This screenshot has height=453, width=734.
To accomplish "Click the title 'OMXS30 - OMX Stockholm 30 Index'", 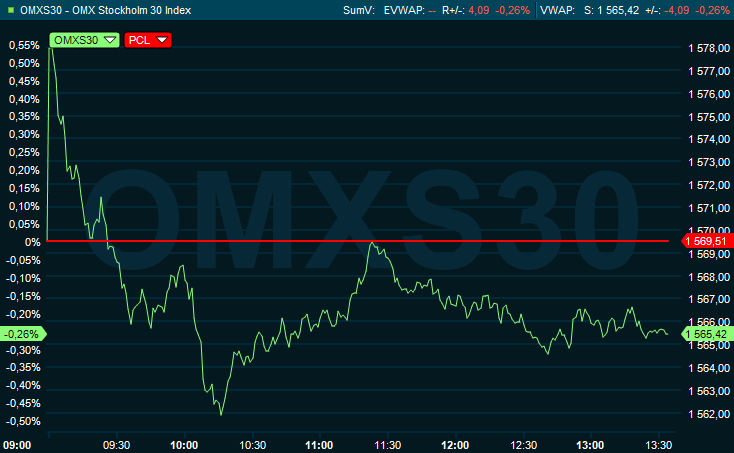I will tap(105, 10).
